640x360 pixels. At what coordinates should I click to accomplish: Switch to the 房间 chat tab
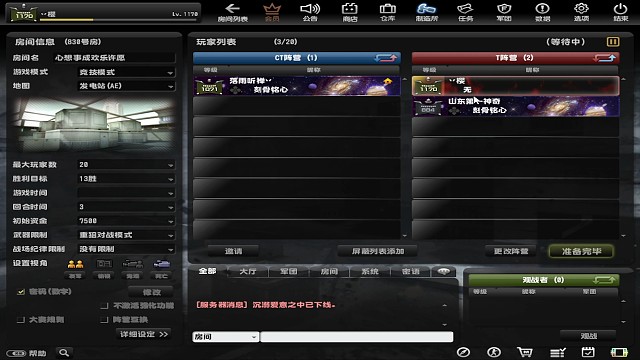(329, 271)
